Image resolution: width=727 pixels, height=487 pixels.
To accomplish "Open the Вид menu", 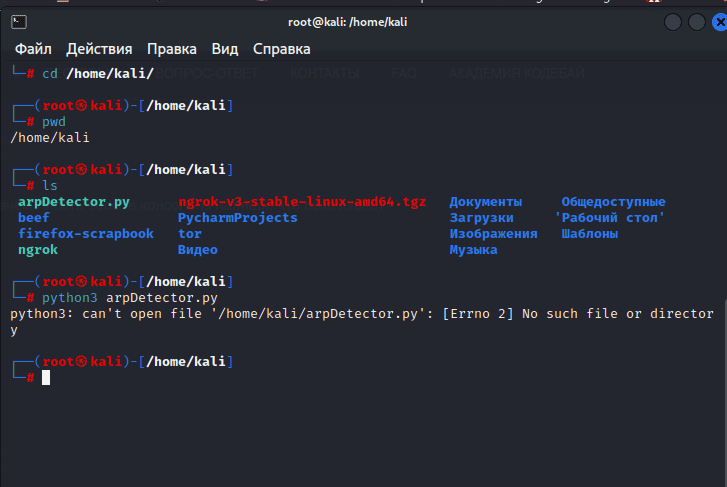I will [x=225, y=49].
